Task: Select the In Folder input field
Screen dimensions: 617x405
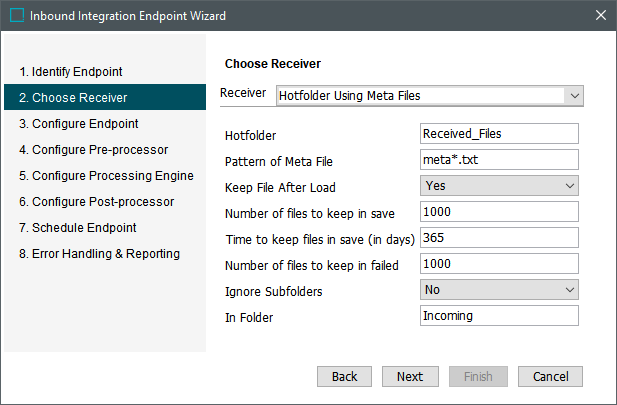Action: (x=499, y=316)
